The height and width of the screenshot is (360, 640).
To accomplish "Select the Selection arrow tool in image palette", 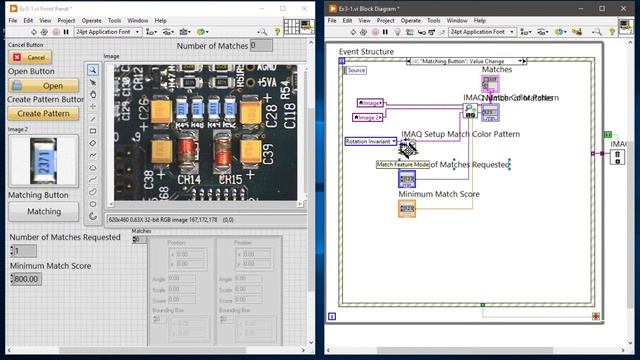I will [x=93, y=82].
